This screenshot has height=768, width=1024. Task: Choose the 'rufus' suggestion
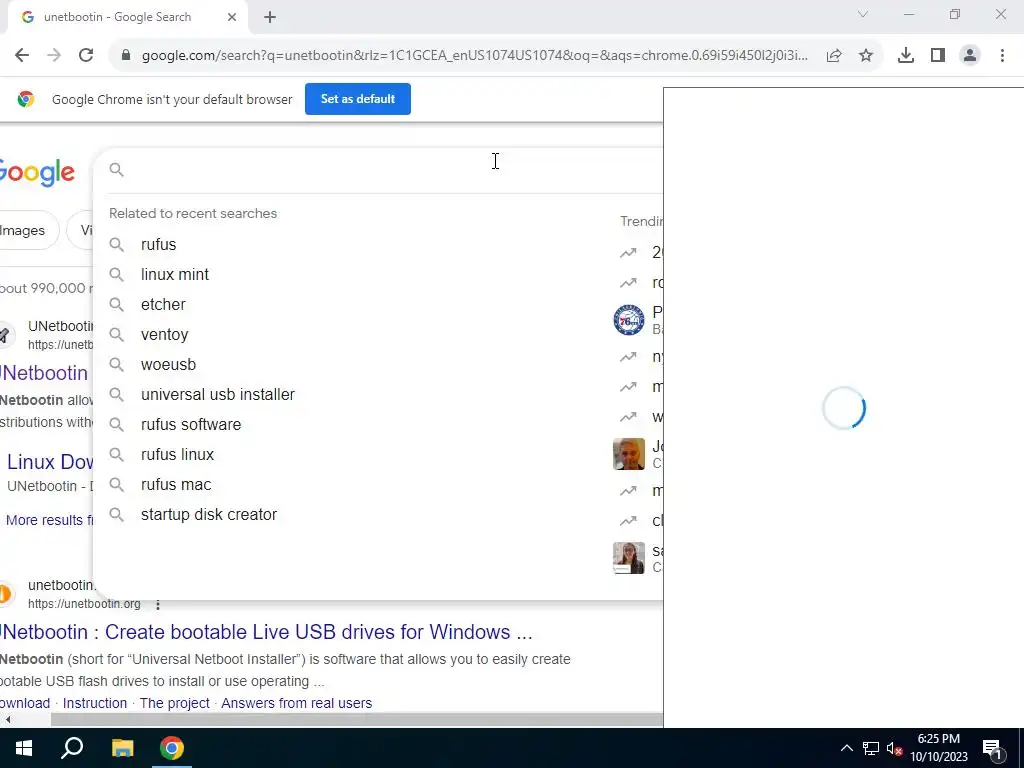[159, 244]
